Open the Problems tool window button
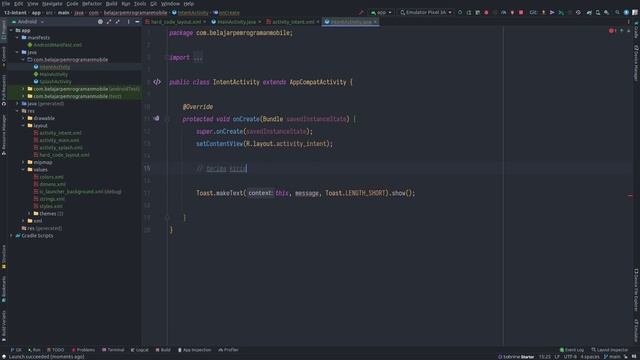640x360 pixels. [83, 350]
